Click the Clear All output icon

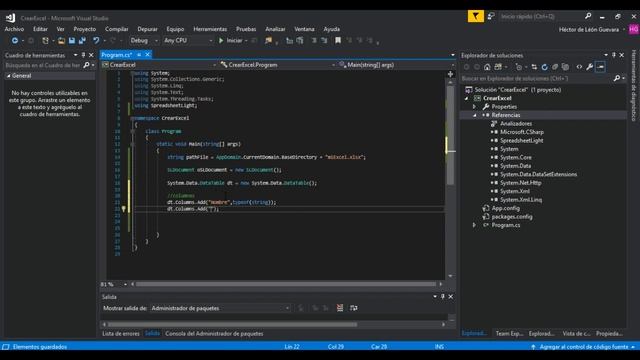point(340,308)
